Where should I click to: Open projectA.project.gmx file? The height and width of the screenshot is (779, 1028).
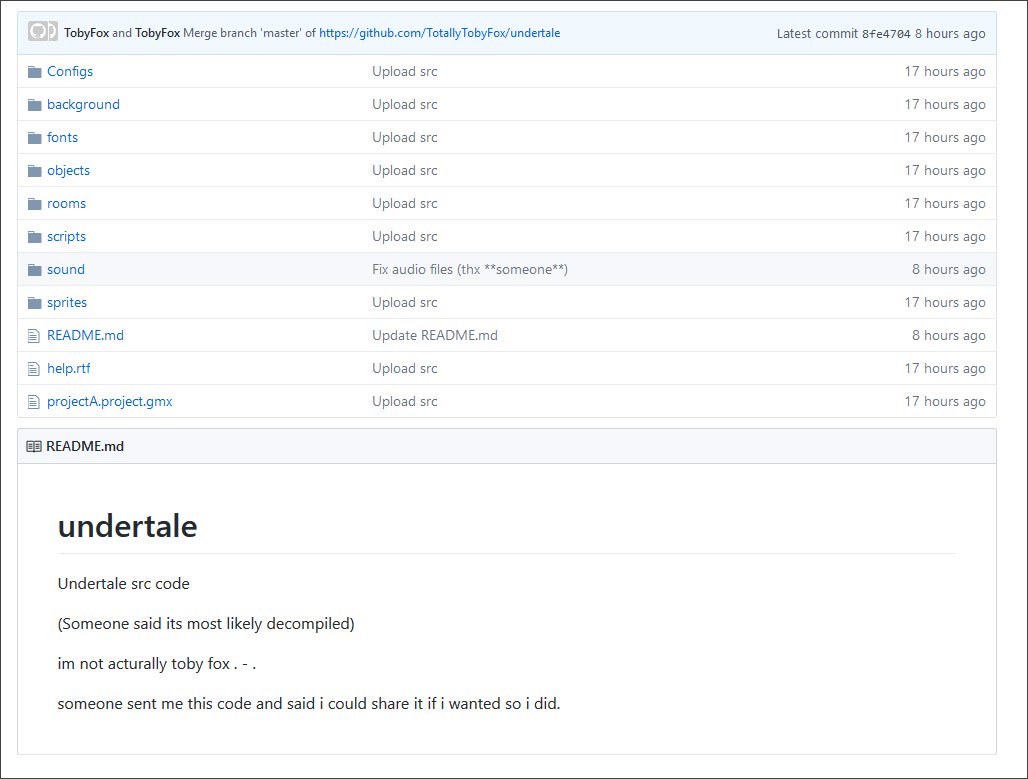[109, 401]
